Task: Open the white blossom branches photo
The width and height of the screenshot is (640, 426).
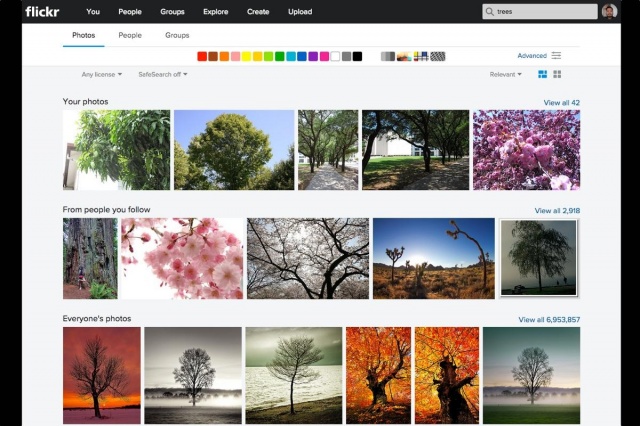Action: click(308, 258)
